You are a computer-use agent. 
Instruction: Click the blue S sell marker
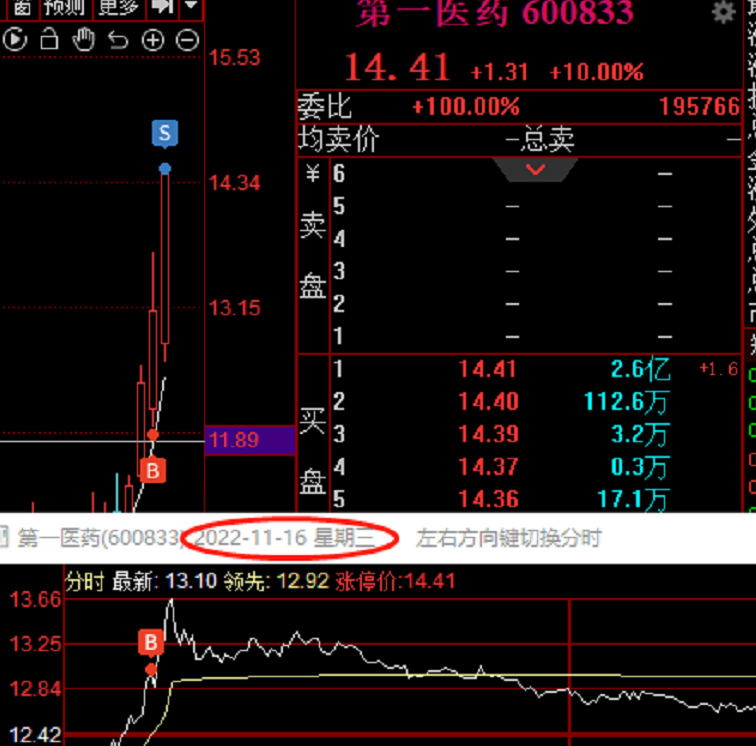165,133
